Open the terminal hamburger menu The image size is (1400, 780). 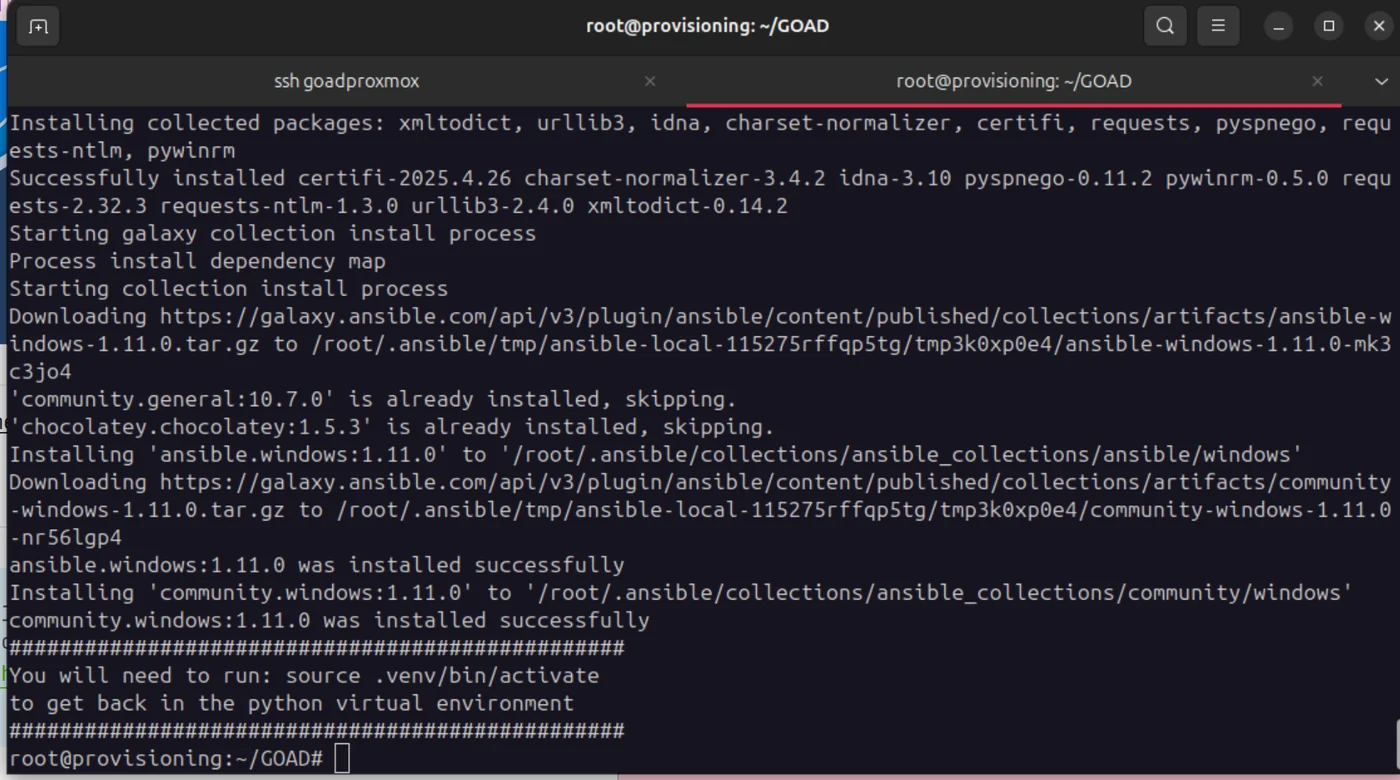click(1218, 26)
